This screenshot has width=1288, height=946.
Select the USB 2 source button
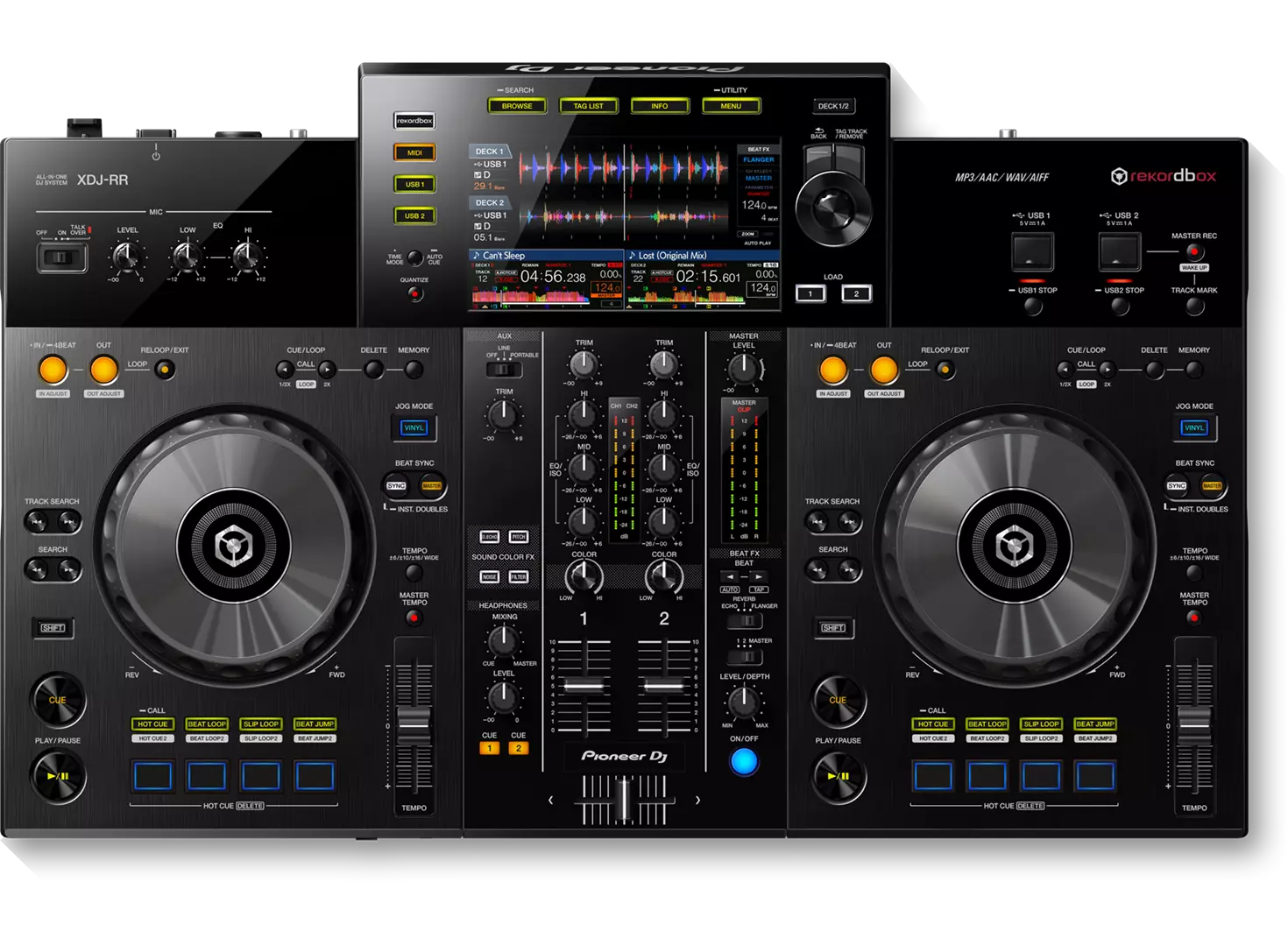pyautogui.click(x=414, y=215)
